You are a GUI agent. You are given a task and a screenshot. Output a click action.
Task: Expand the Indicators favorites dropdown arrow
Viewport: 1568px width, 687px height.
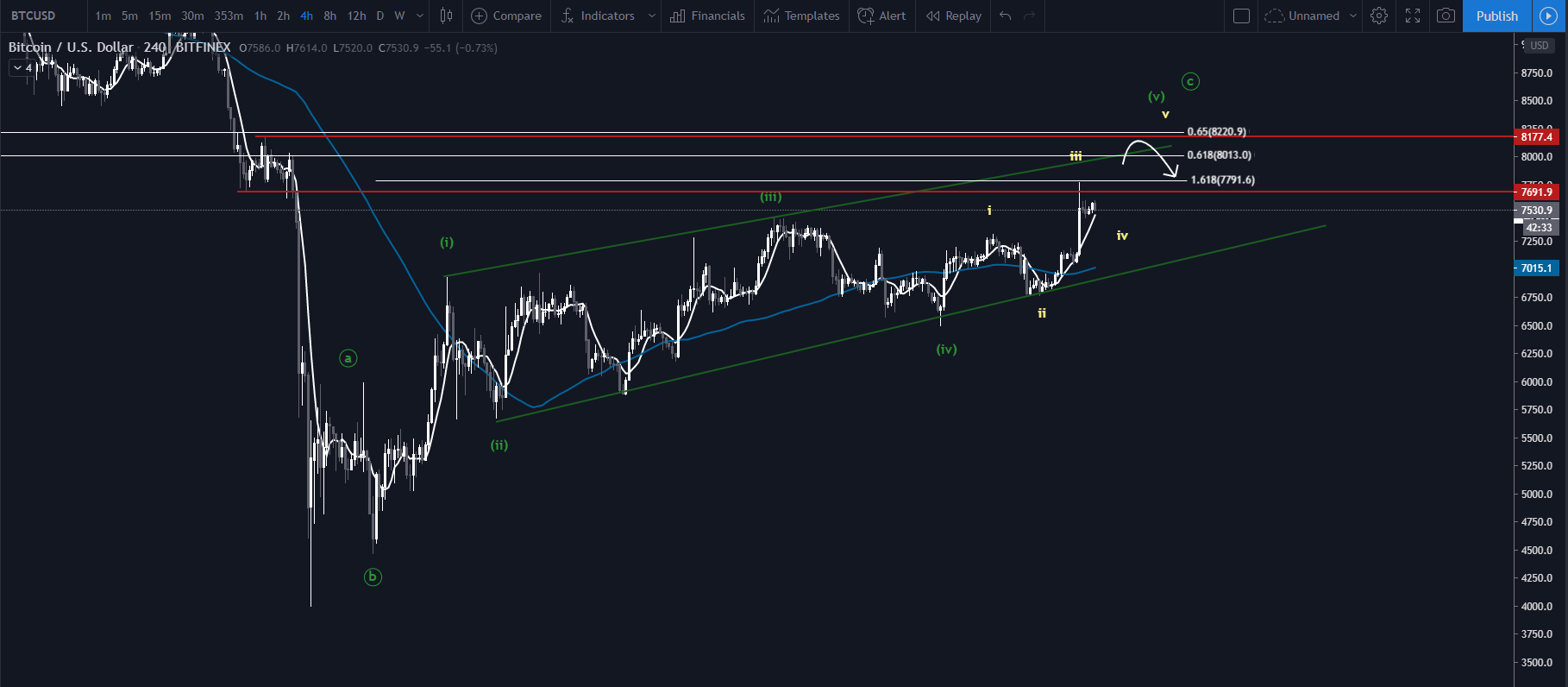coord(651,16)
